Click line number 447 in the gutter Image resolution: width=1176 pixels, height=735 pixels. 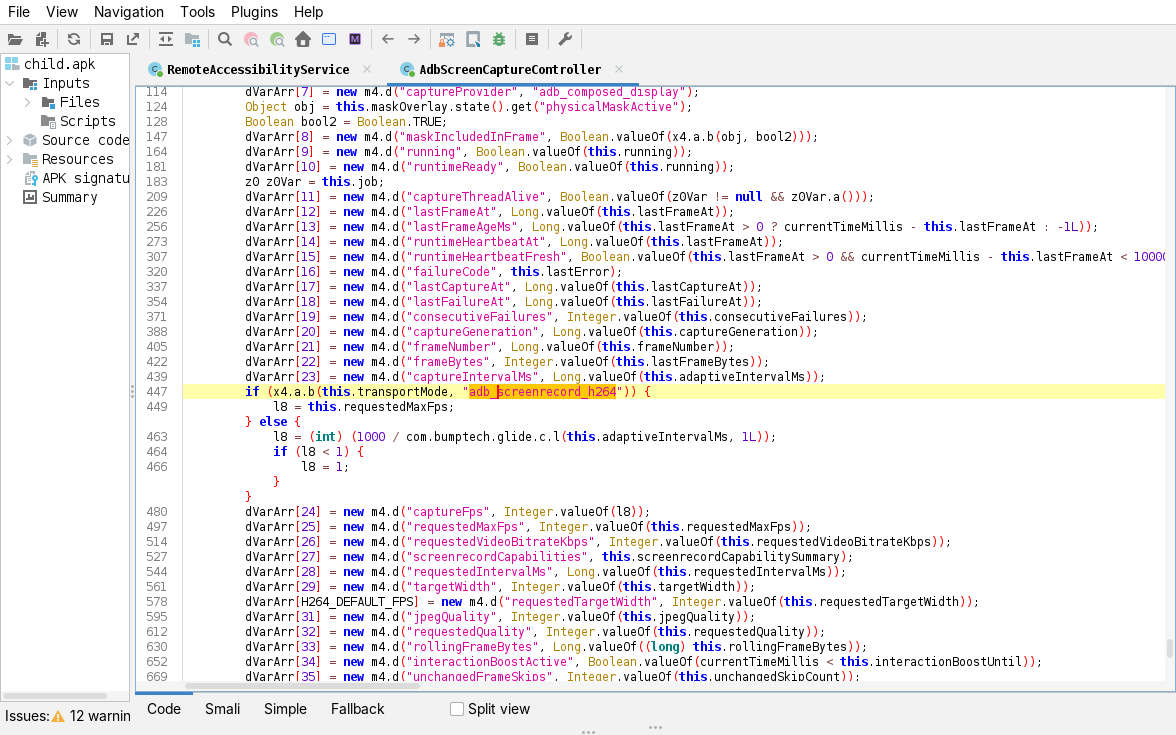(x=157, y=392)
